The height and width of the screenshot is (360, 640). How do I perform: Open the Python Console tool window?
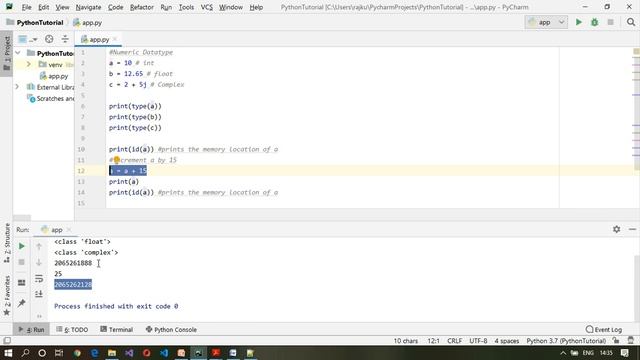click(171, 329)
